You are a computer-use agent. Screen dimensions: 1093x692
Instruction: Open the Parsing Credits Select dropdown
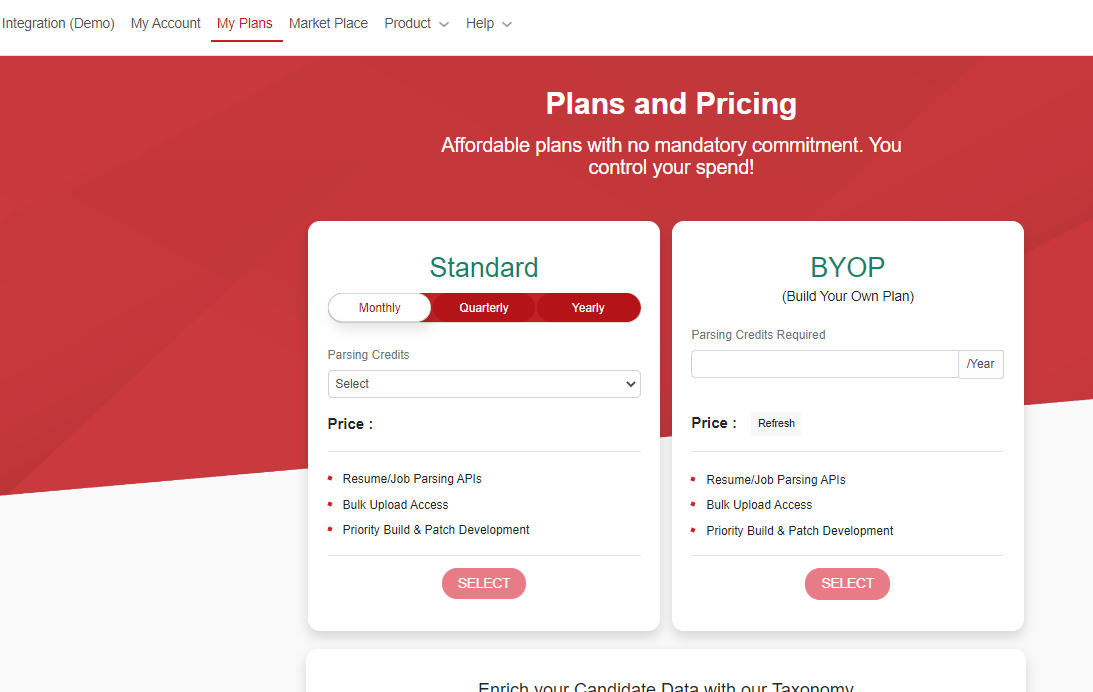(x=484, y=384)
